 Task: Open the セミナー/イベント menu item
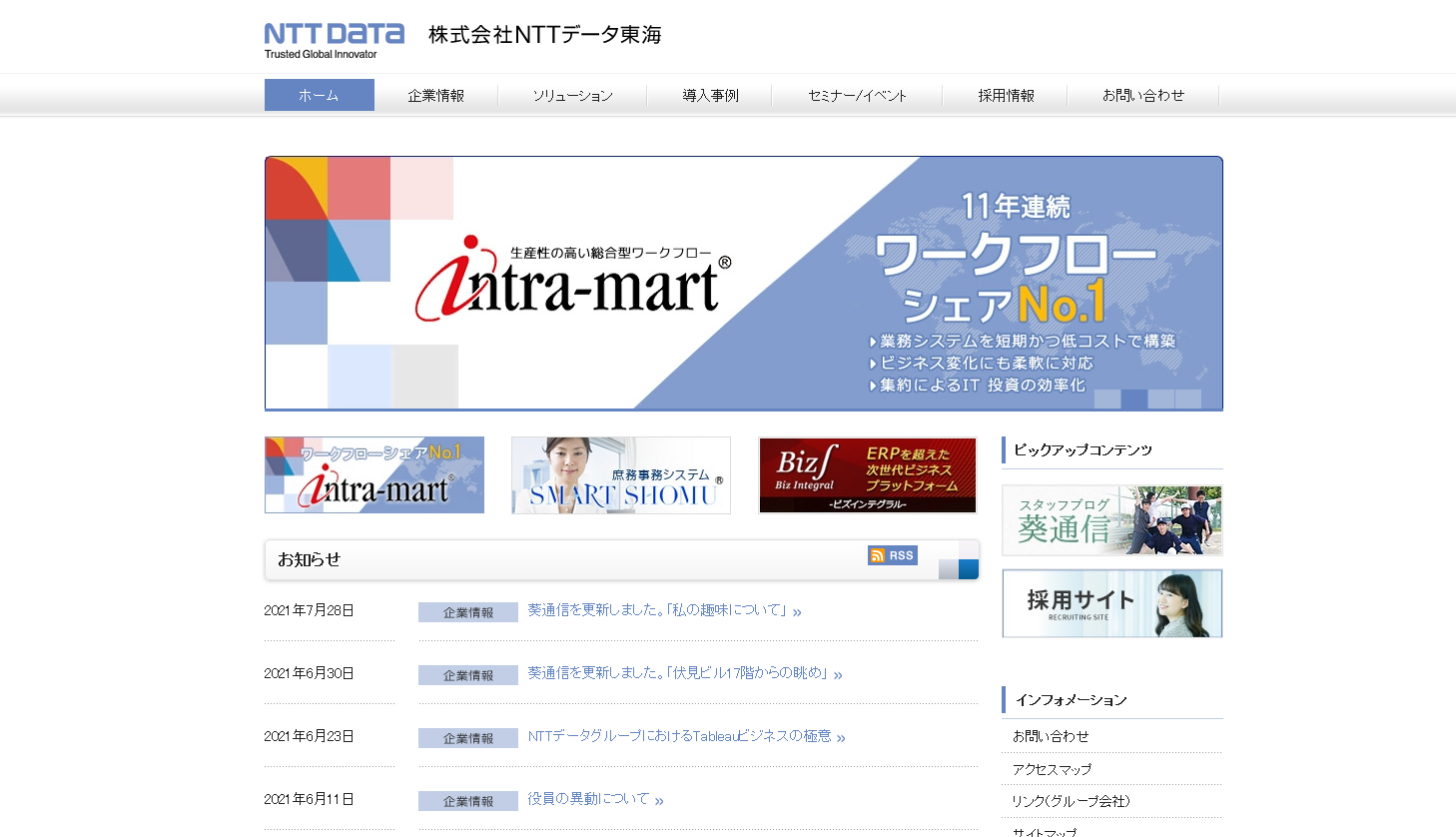coord(856,95)
